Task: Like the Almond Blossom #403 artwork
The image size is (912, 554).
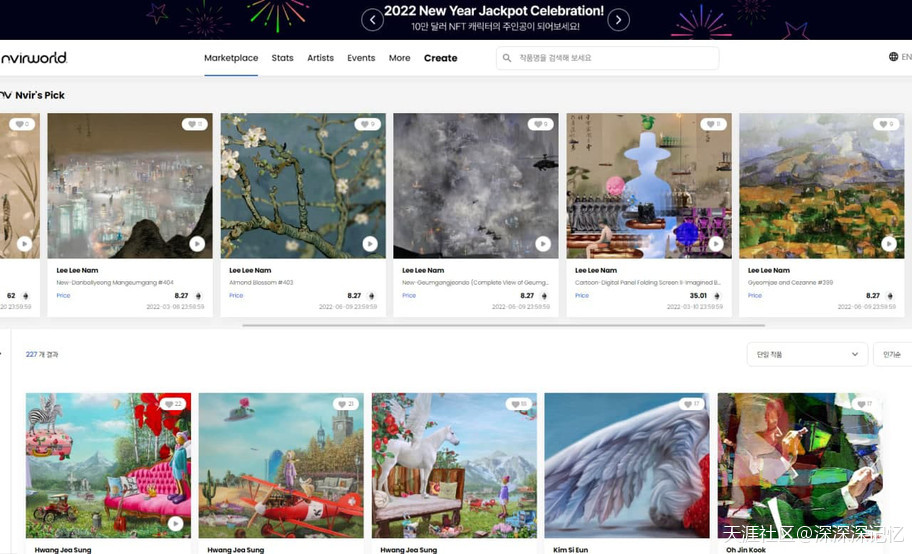Action: pyautogui.click(x=367, y=124)
